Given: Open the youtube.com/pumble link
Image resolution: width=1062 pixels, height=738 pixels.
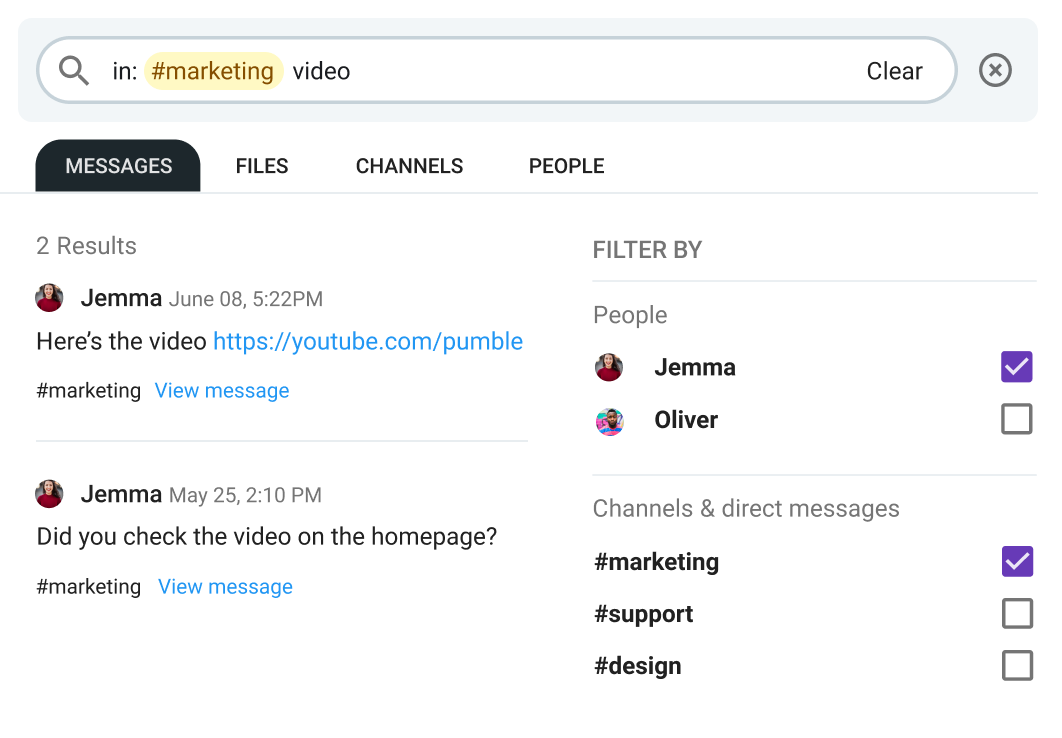Looking at the screenshot, I should click(x=368, y=341).
